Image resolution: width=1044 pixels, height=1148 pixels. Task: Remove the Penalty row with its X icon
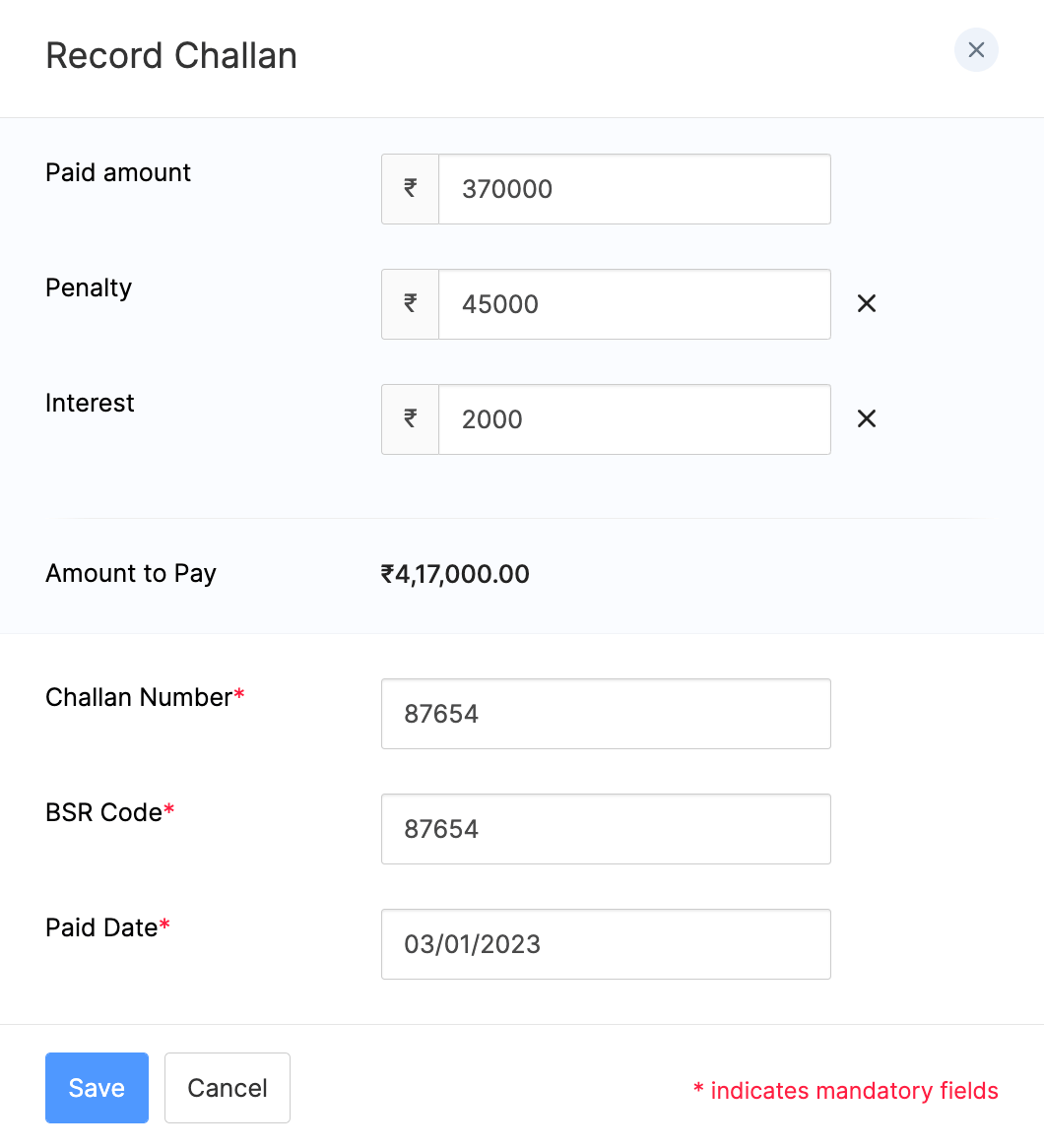[867, 304]
